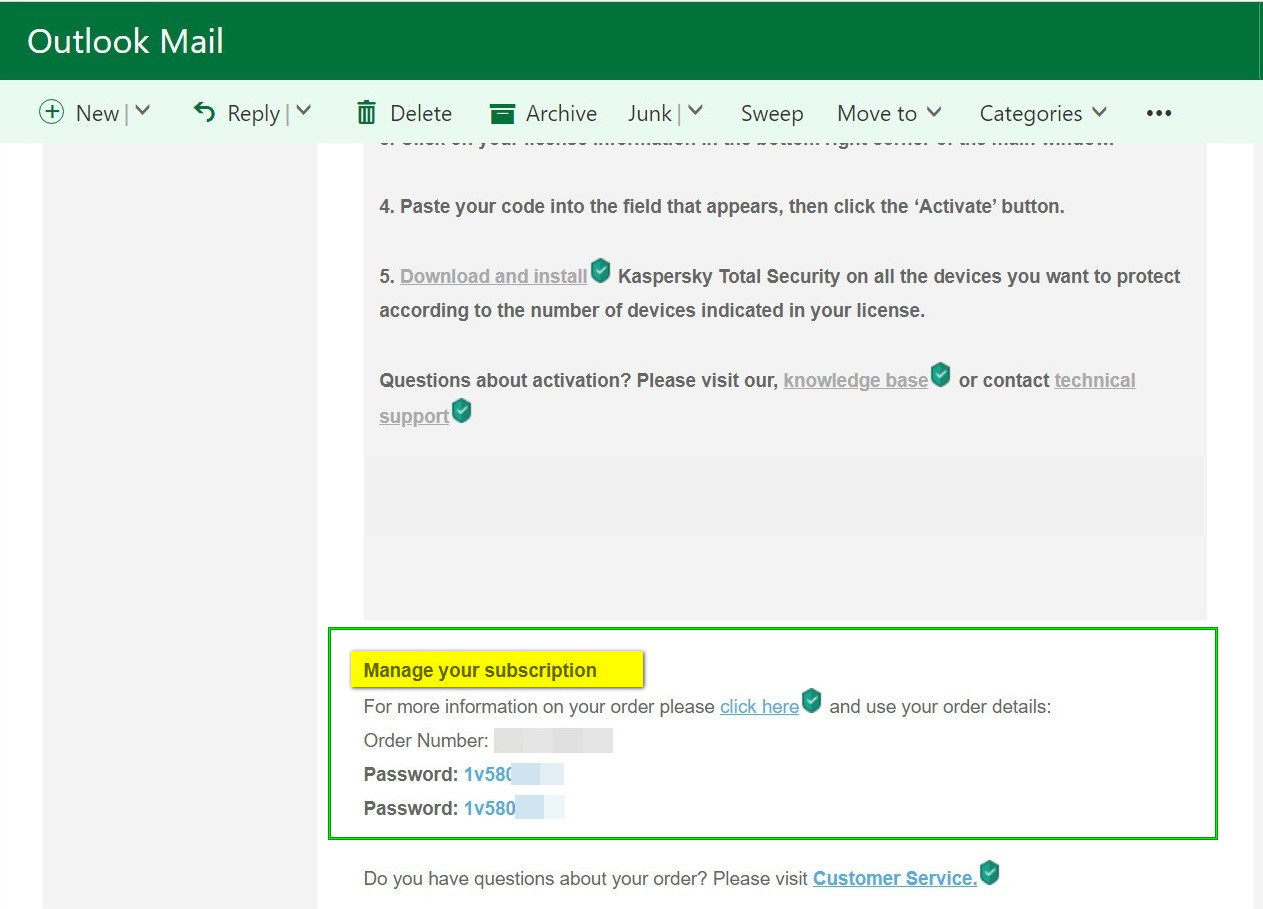Open the Move to dropdown
The height and width of the screenshot is (909, 1263).
pos(889,113)
